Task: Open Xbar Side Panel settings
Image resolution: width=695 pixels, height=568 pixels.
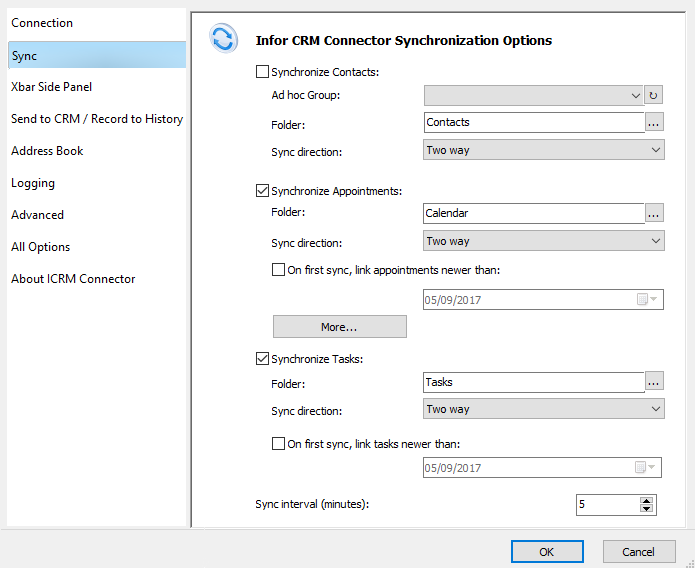Action: (x=51, y=87)
